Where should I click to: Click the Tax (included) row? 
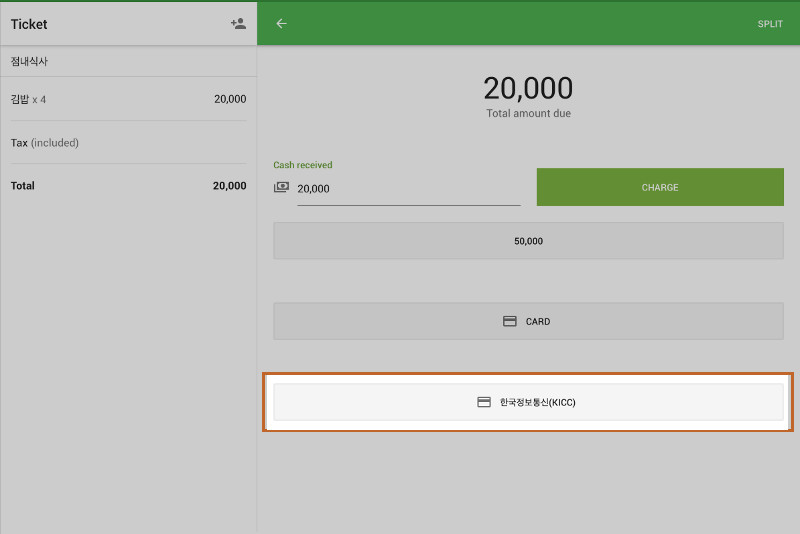point(129,143)
